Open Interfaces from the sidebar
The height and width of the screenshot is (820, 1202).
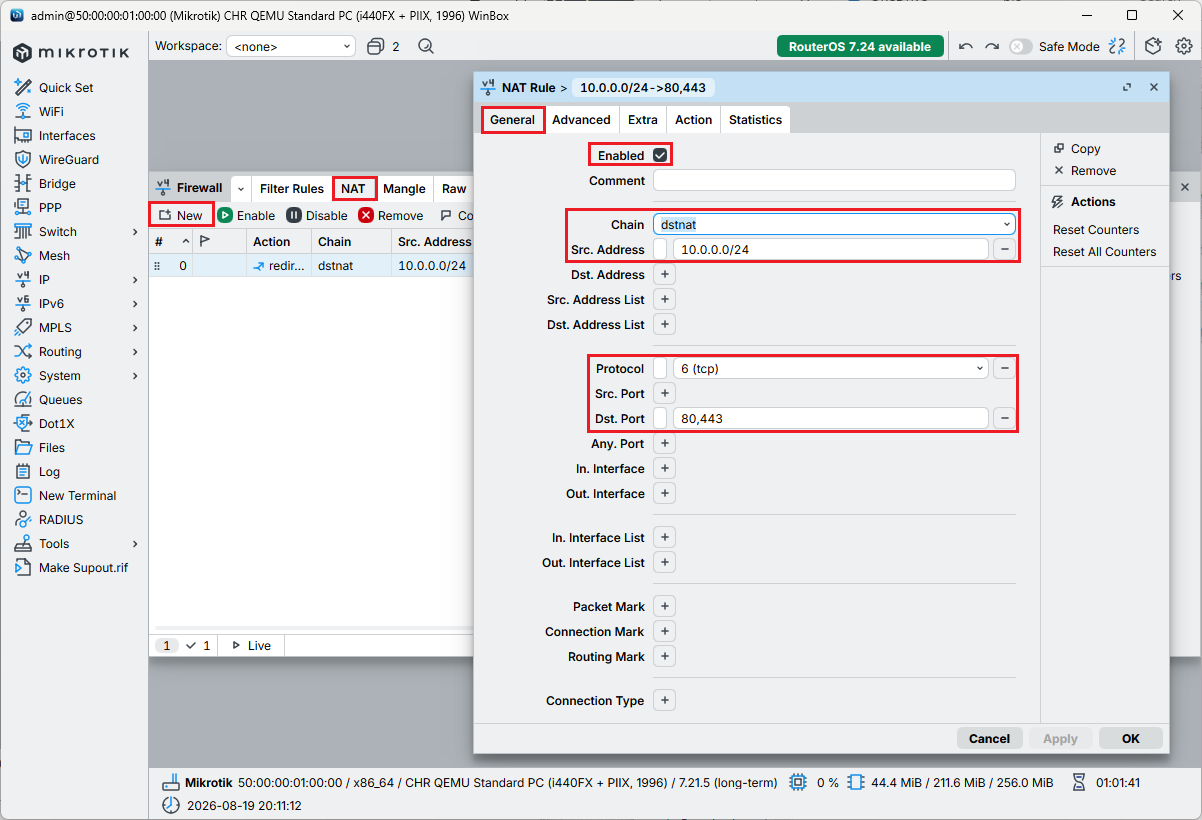[67, 135]
